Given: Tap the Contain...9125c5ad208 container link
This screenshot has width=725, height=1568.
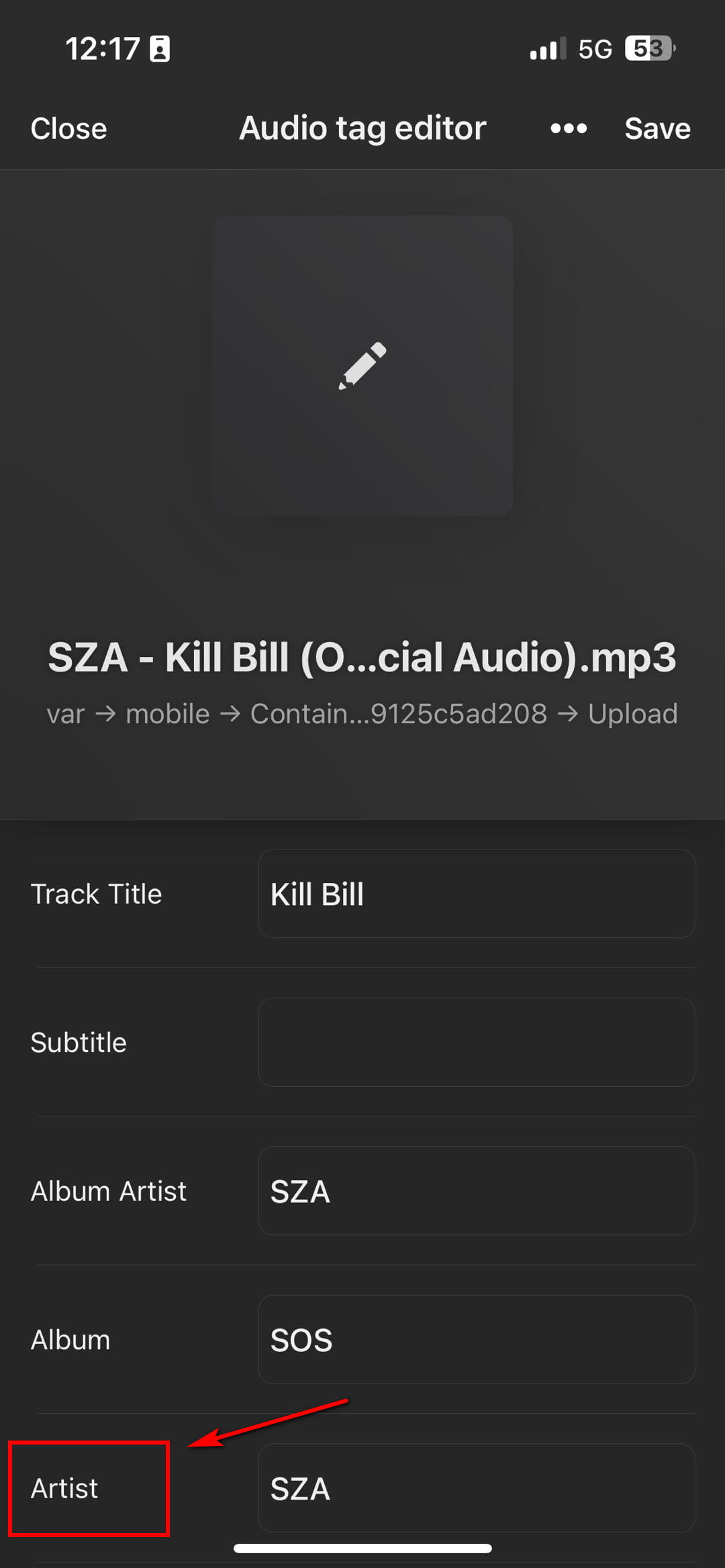Looking at the screenshot, I should (398, 713).
